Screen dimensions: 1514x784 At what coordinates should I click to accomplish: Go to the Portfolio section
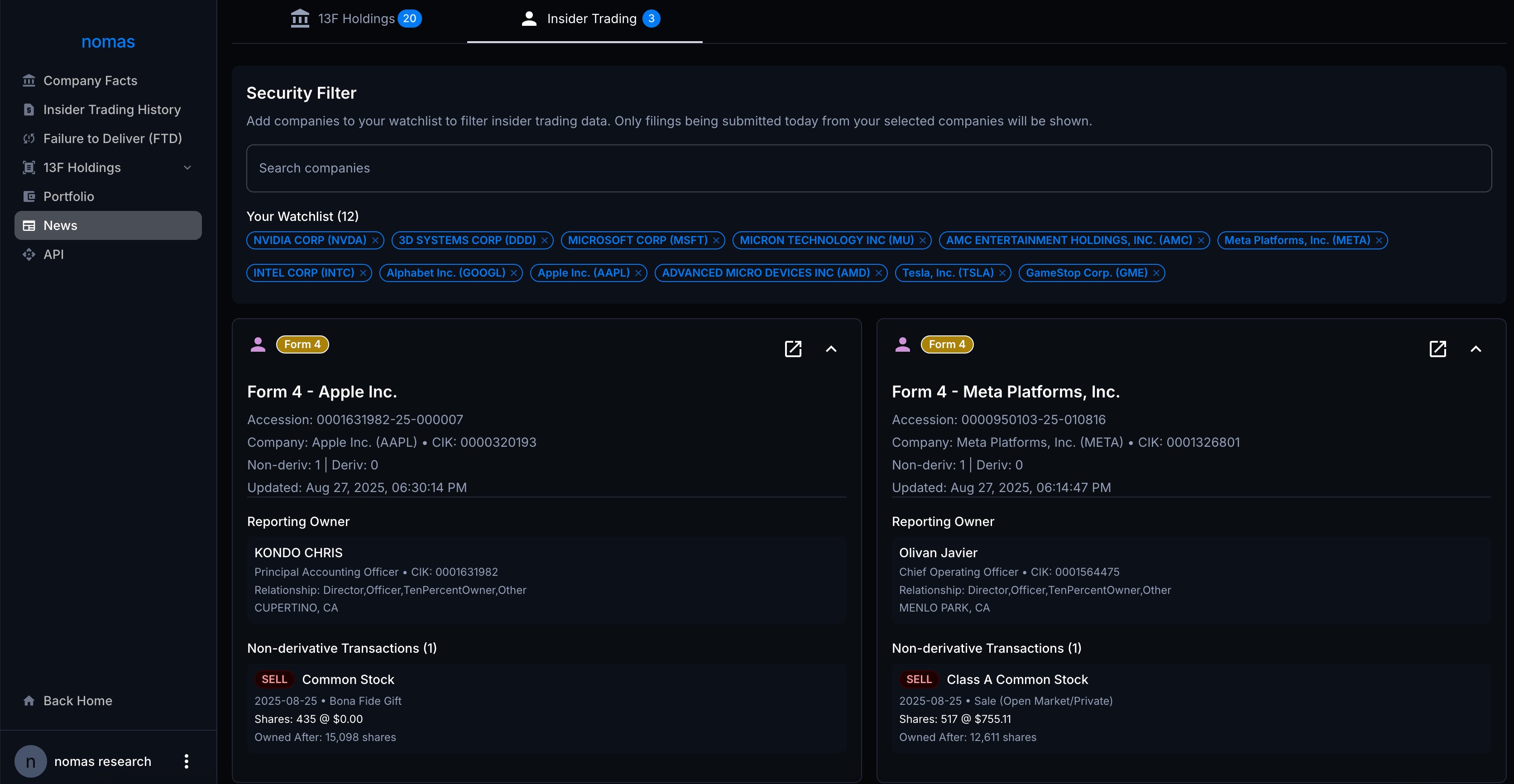(x=68, y=196)
